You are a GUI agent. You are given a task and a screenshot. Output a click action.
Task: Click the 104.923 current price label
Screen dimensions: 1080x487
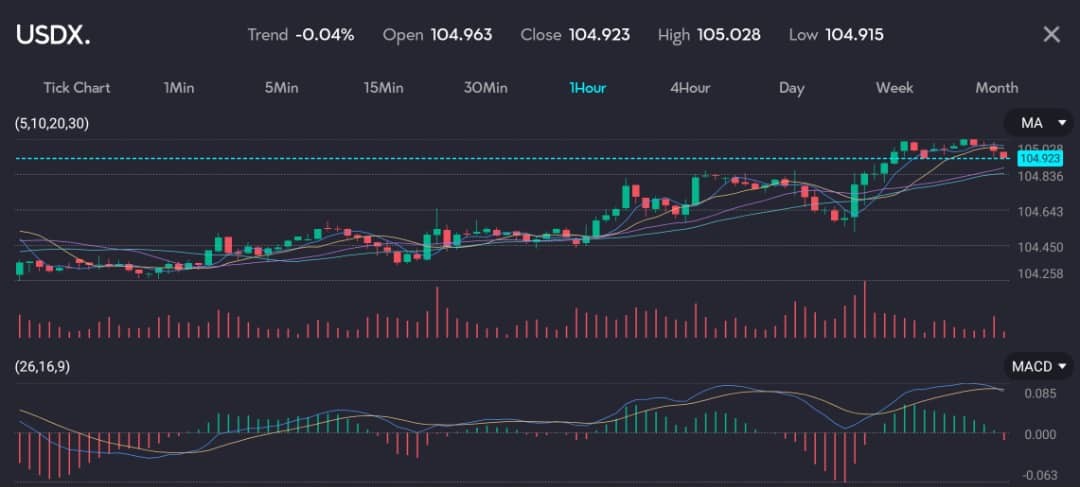tap(1039, 159)
